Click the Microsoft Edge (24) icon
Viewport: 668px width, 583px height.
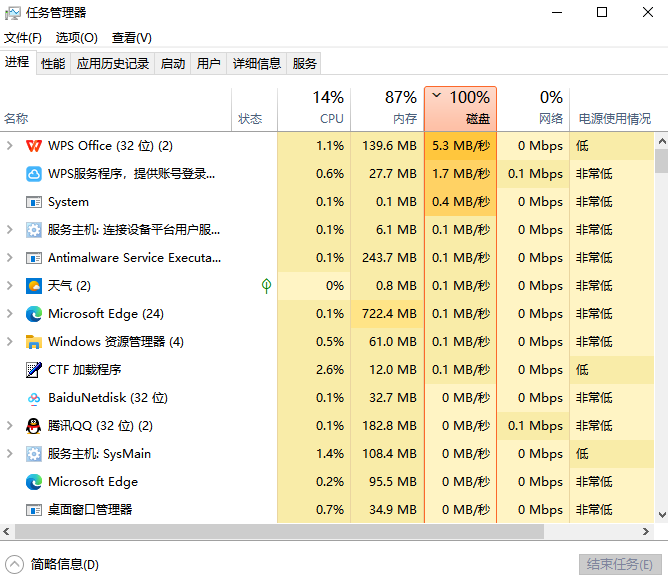[x=34, y=314]
